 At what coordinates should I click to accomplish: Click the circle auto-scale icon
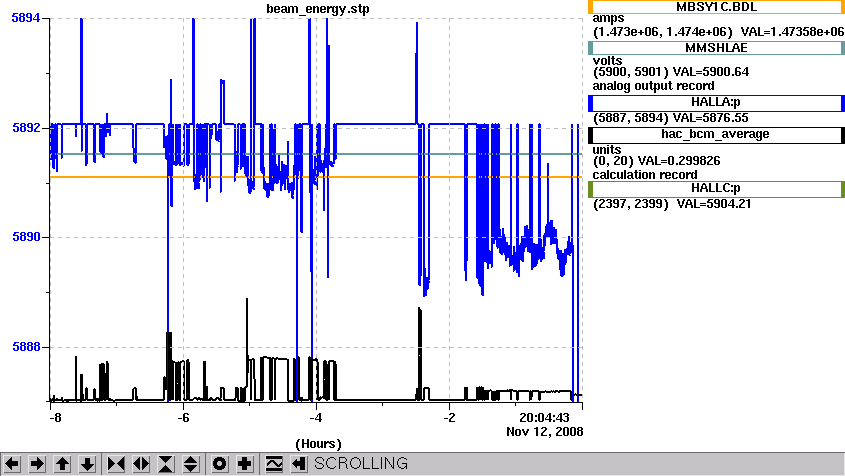220,464
